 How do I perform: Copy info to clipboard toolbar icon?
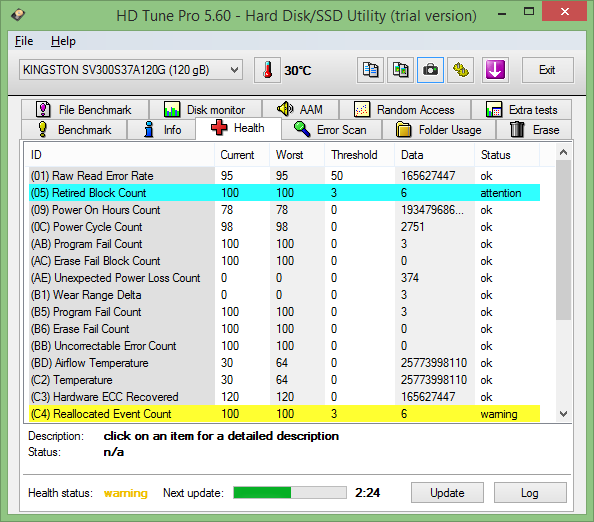[x=370, y=70]
